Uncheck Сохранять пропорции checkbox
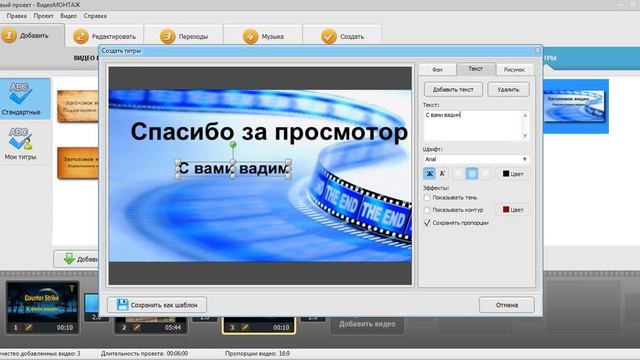The width and height of the screenshot is (640, 360). point(427,223)
